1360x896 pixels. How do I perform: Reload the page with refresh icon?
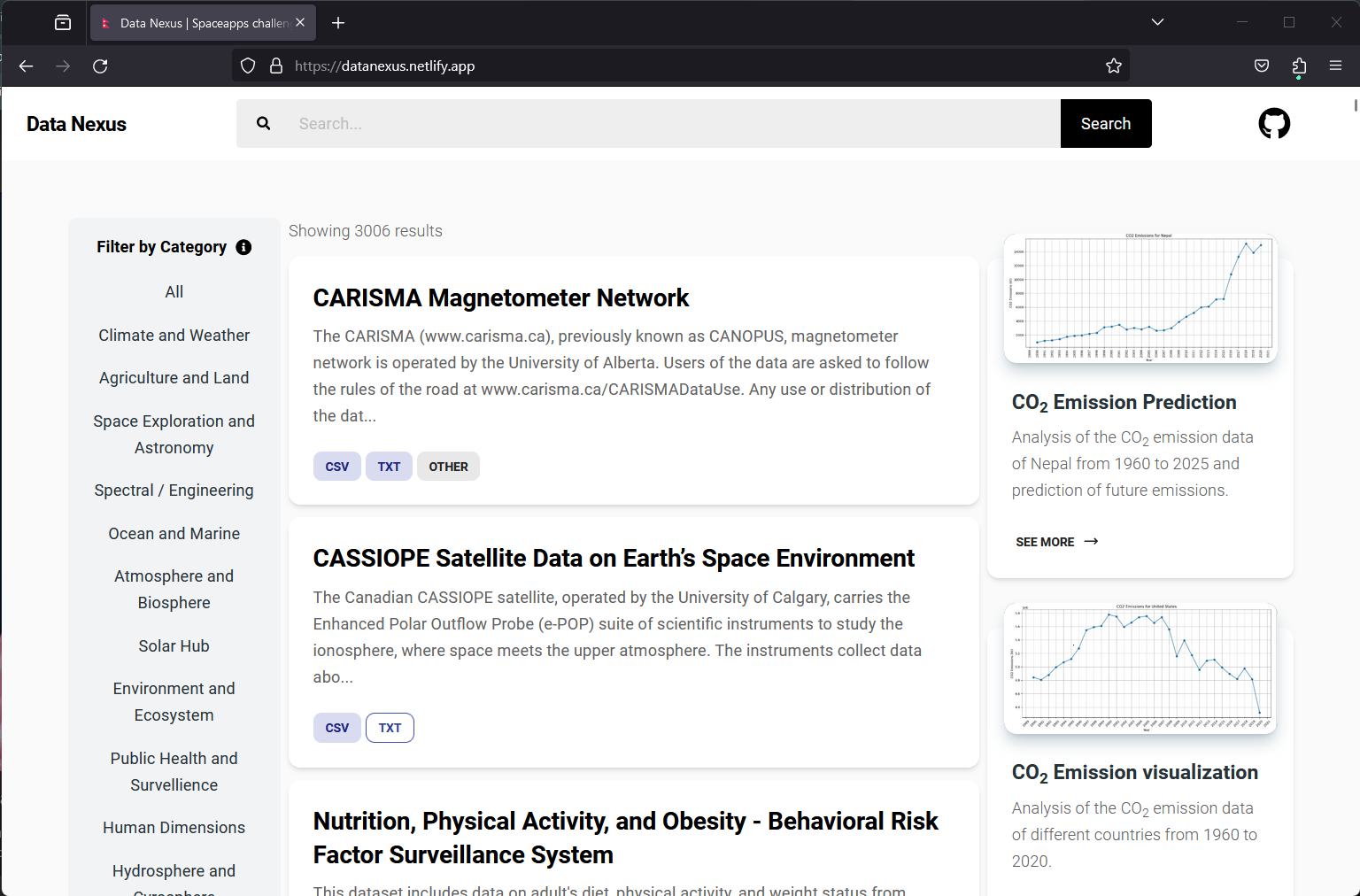[x=100, y=66]
